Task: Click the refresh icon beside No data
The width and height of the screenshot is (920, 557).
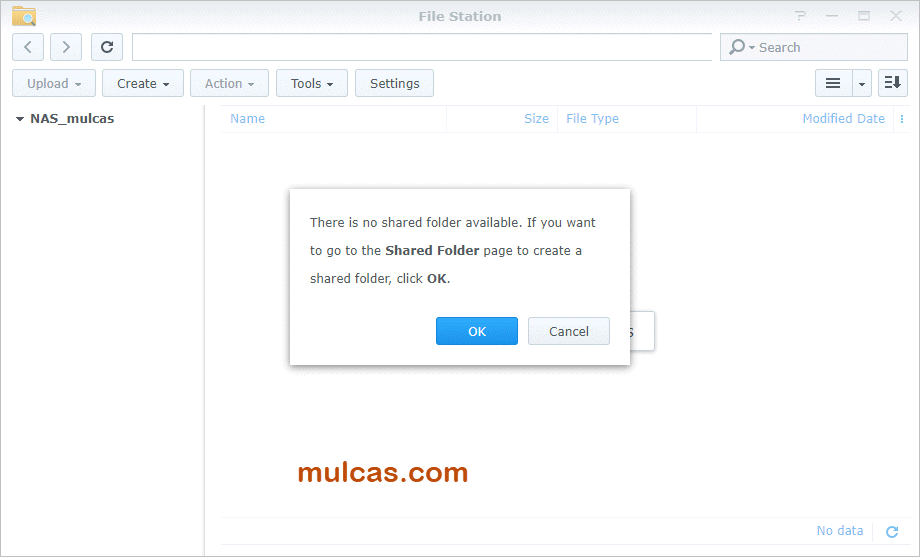Action: [892, 532]
